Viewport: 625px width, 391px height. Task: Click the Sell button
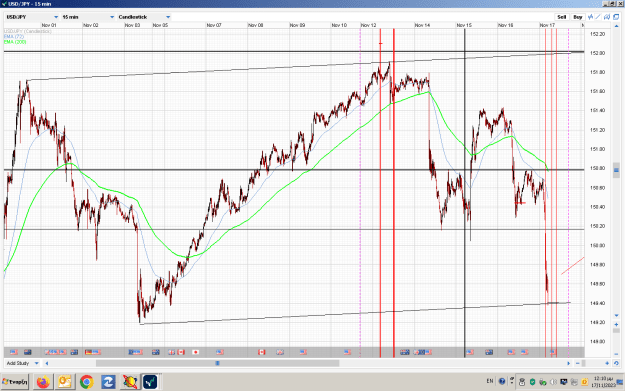point(562,17)
